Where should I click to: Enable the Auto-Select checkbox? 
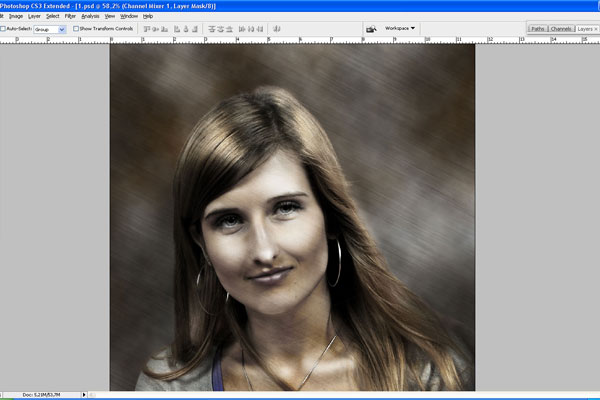pyautogui.click(x=3, y=29)
